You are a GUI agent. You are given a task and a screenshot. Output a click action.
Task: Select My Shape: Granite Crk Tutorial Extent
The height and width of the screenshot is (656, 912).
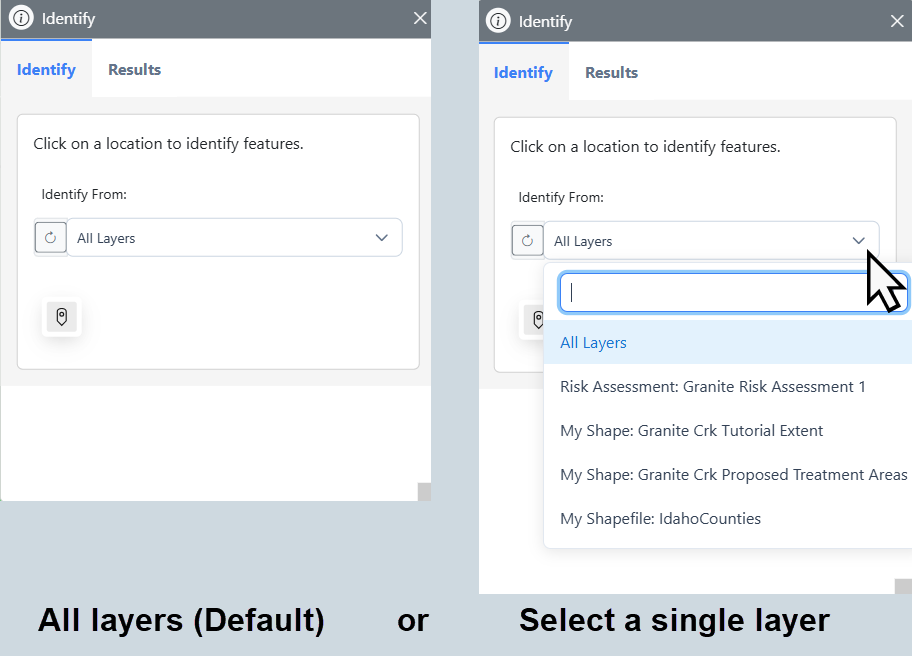(728, 430)
